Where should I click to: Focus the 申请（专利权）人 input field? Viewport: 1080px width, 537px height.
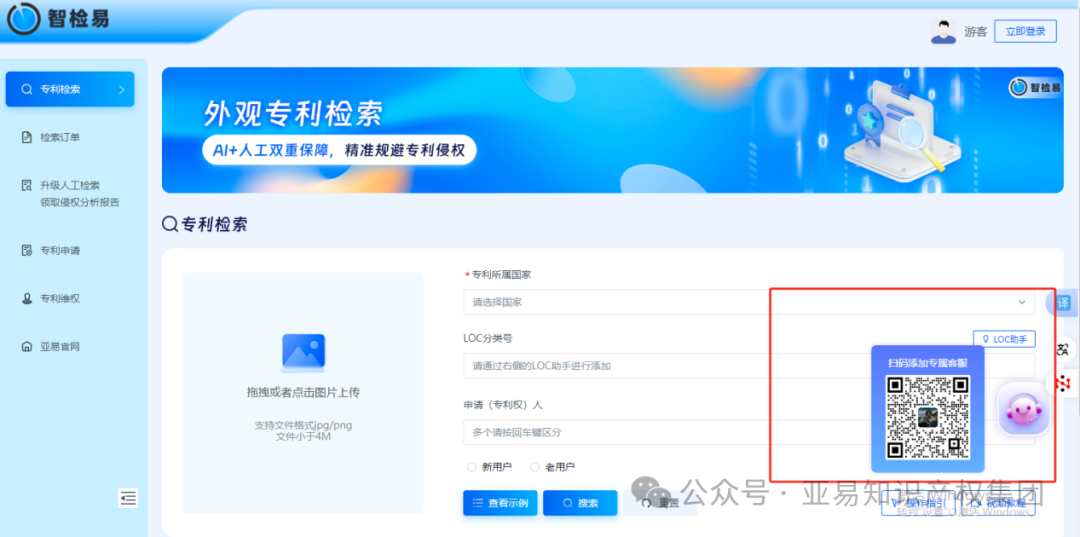pos(749,432)
